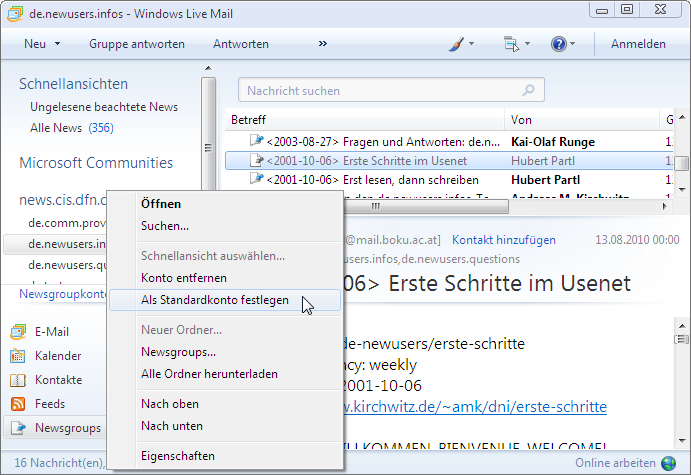Open Feeds via orange RSS icon
The width and height of the screenshot is (691, 475).
pyautogui.click(x=17, y=404)
